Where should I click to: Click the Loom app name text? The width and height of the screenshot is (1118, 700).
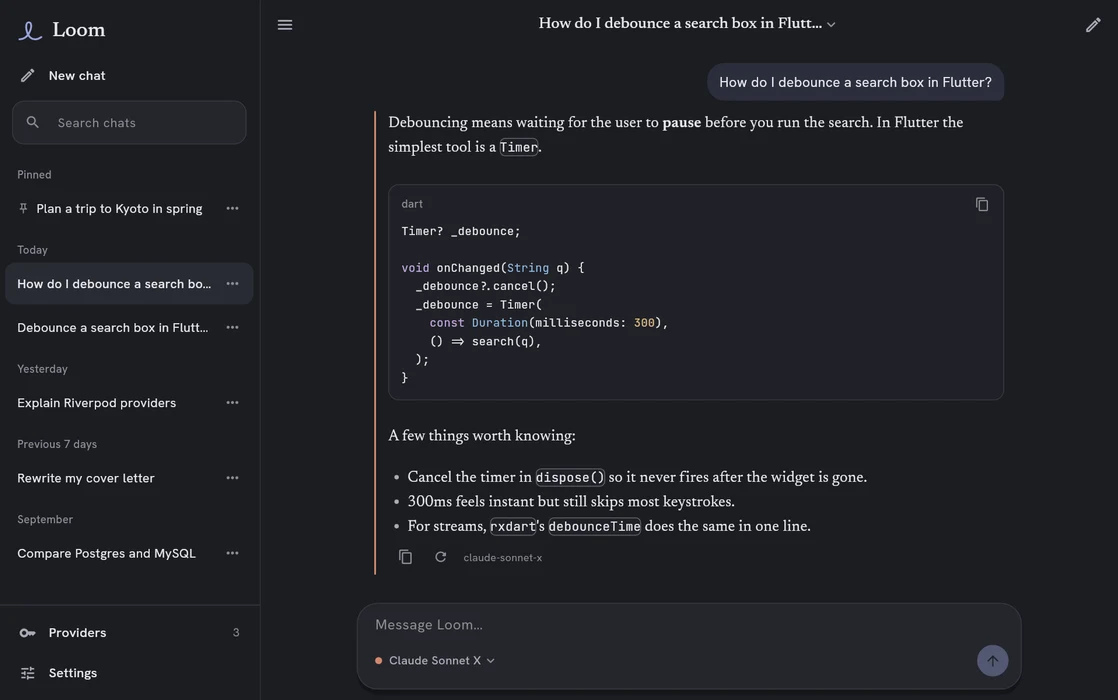78,30
